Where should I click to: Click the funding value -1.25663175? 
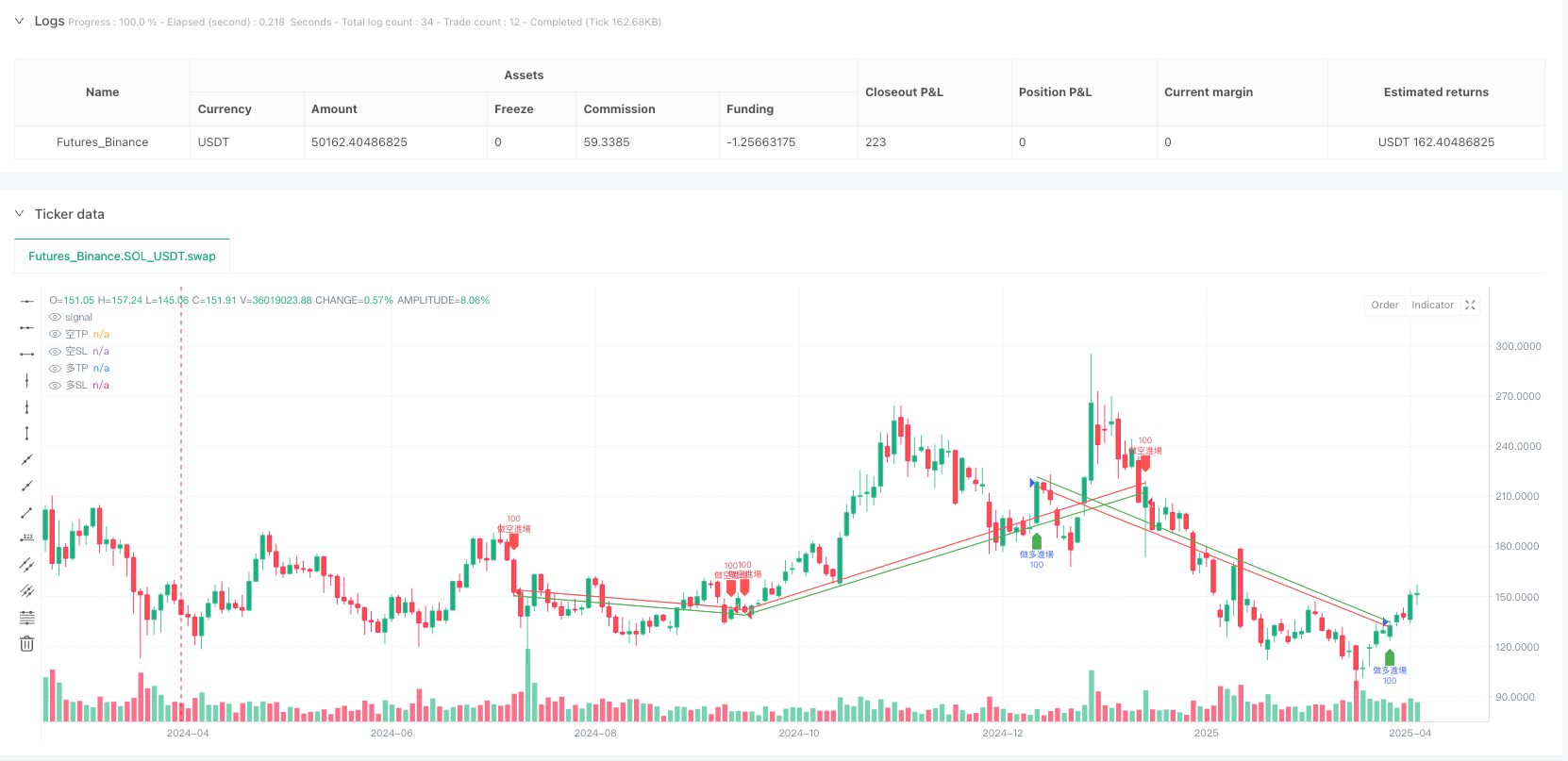click(x=760, y=142)
